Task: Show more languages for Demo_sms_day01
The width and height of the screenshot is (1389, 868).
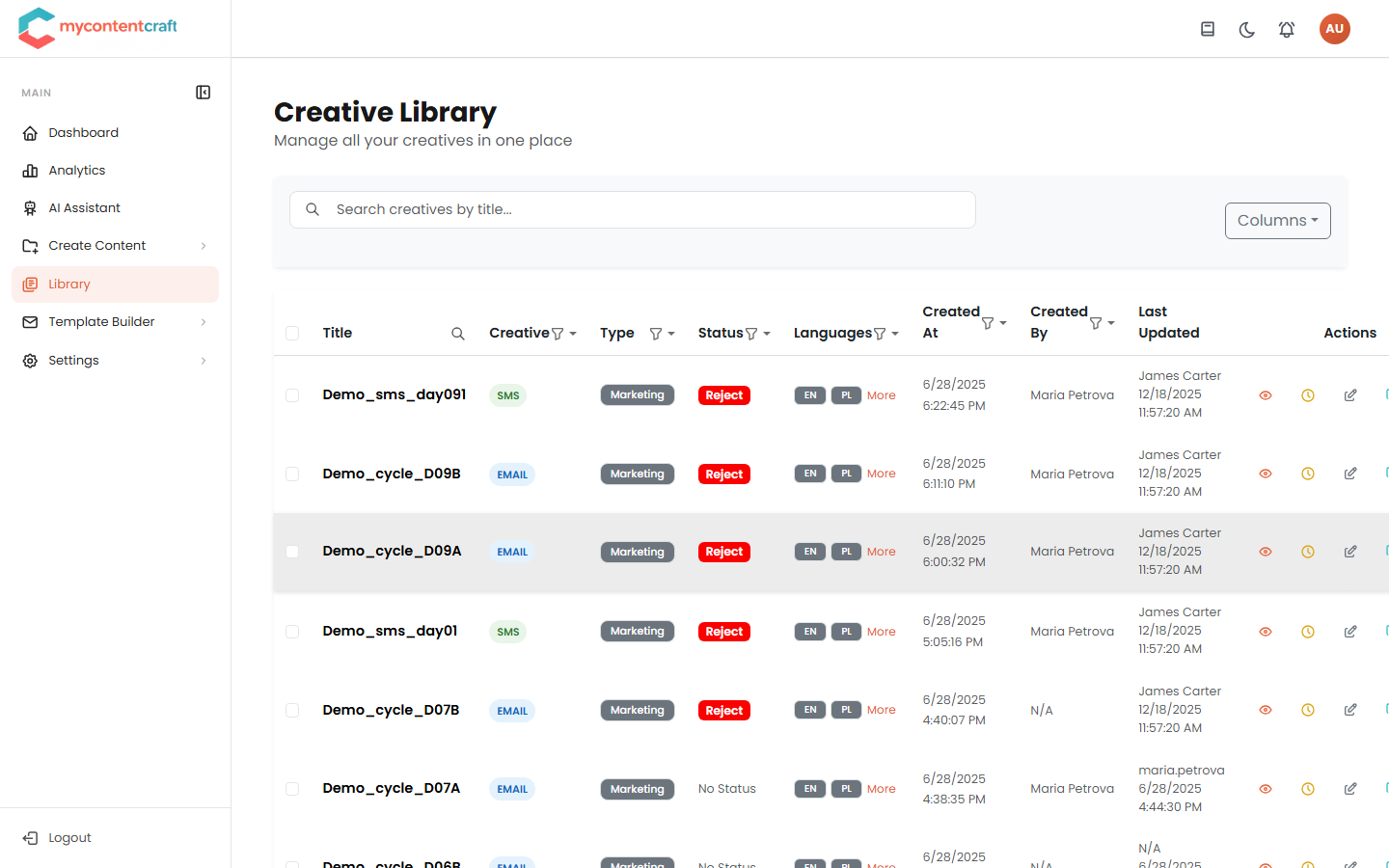Action: click(882, 632)
